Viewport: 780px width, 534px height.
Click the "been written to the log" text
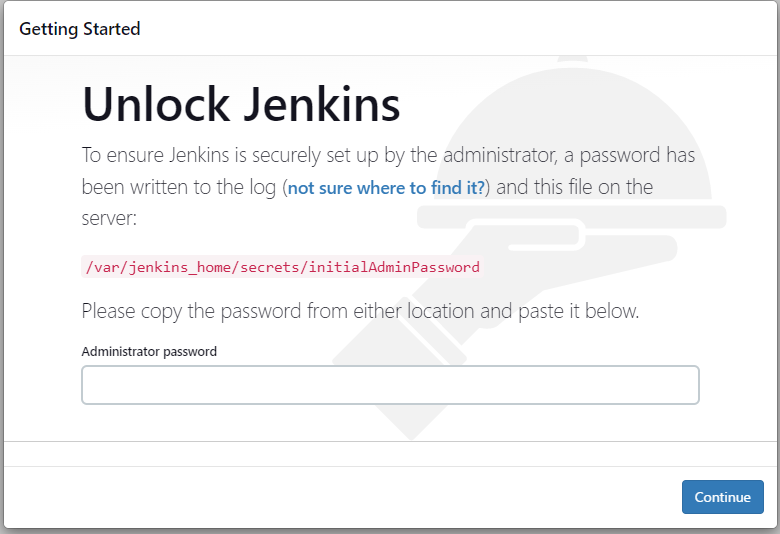click(x=179, y=188)
